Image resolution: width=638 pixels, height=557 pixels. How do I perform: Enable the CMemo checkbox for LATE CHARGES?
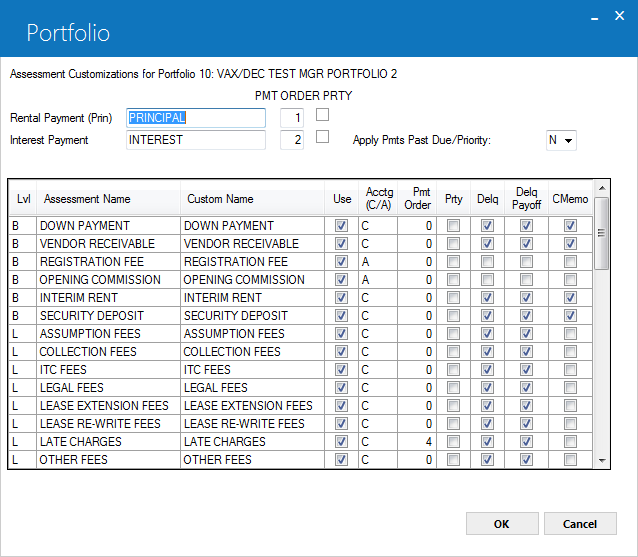pyautogui.click(x=570, y=441)
